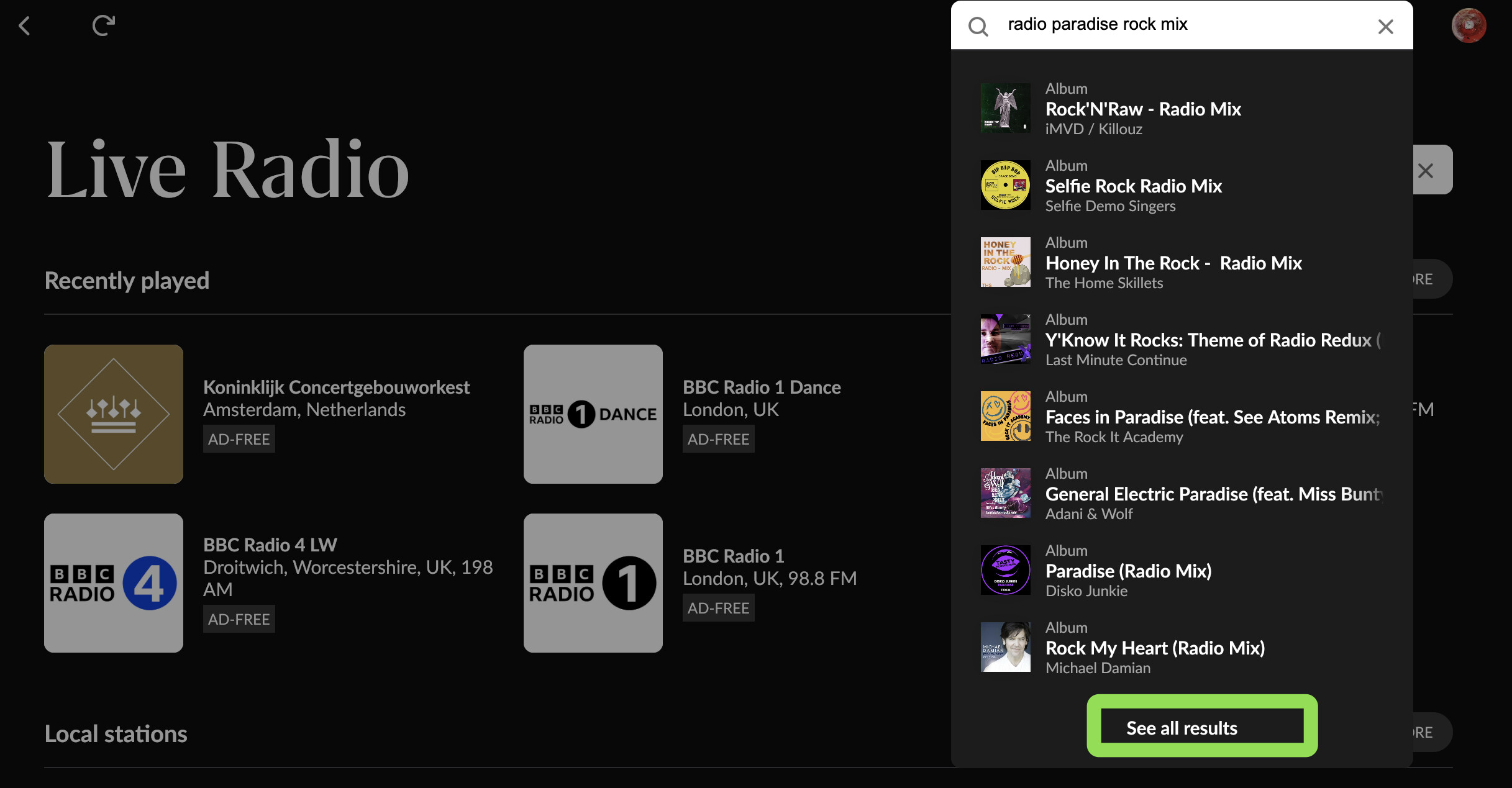Select Rock My Heart (Radio Mix) title
The image size is (1512, 788).
point(1155,648)
